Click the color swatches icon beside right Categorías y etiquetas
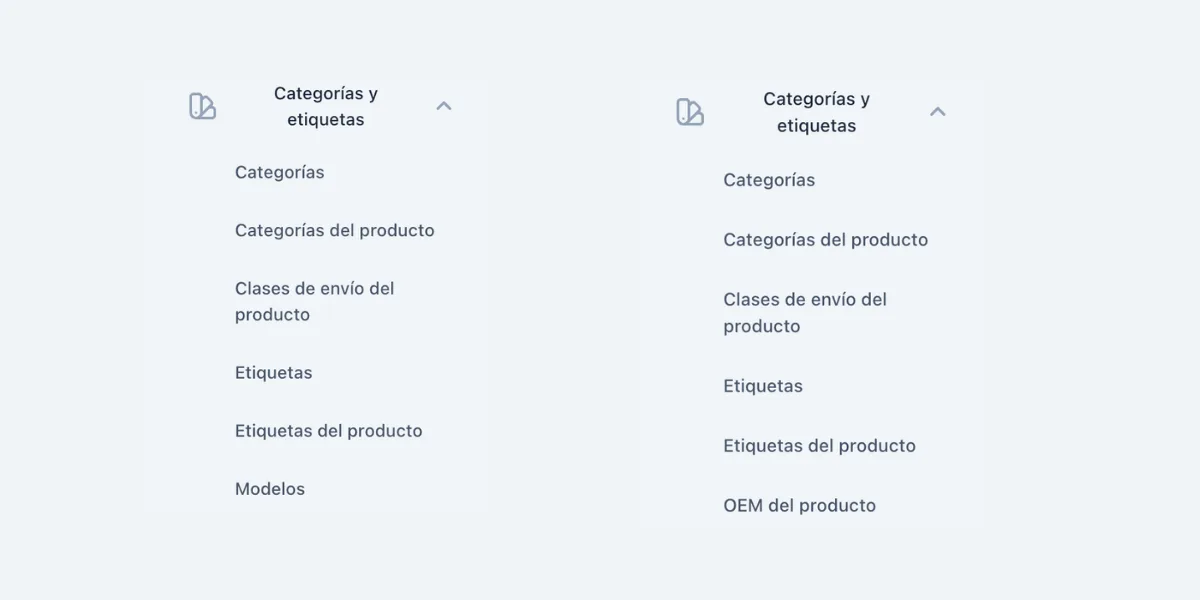 (690, 111)
